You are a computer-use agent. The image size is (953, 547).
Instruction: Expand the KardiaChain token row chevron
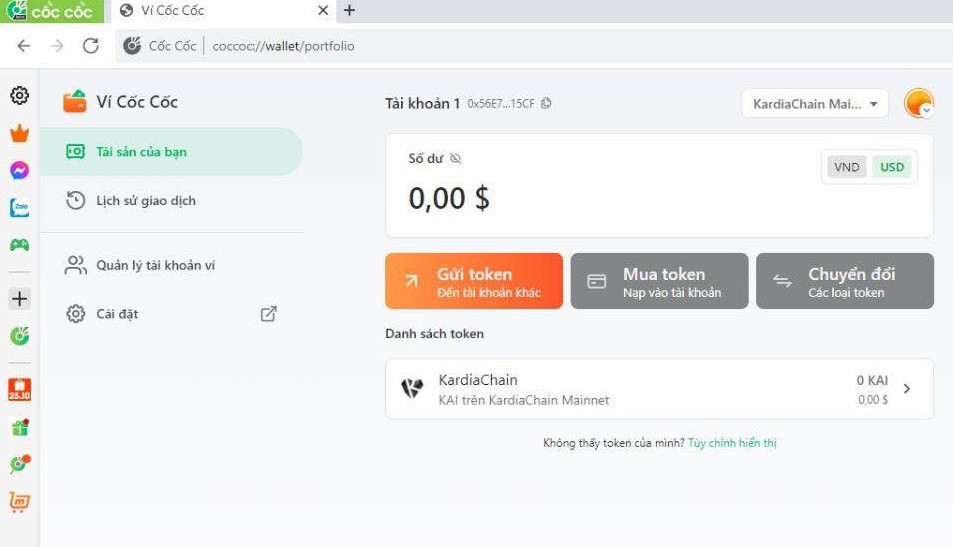[x=907, y=389]
